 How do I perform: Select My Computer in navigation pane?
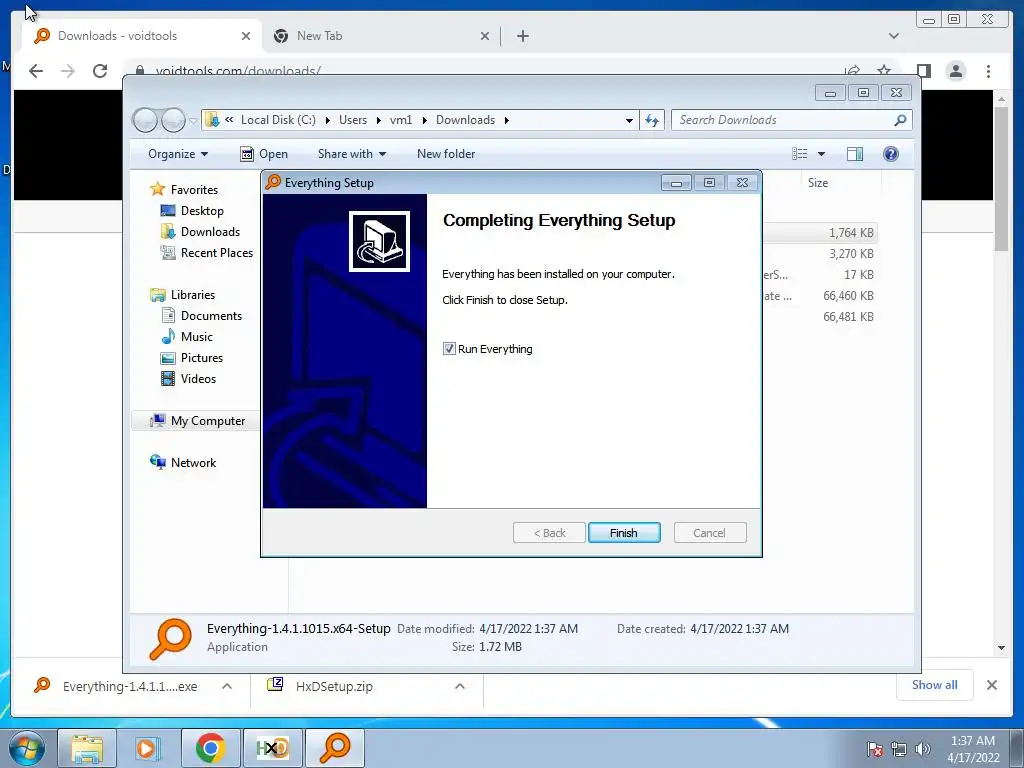[208, 421]
